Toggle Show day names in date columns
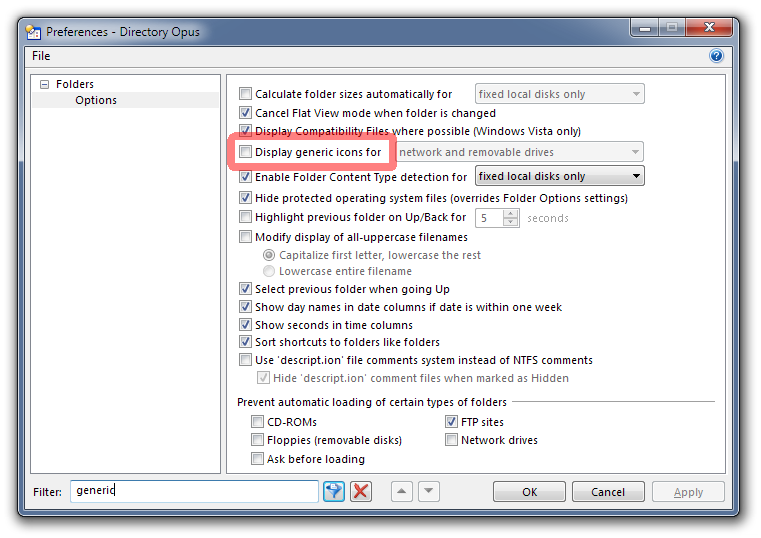 [246, 307]
